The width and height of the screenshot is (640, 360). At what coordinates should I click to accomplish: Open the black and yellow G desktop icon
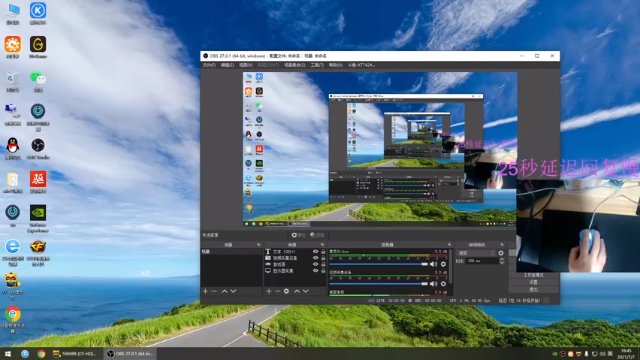coord(38,47)
